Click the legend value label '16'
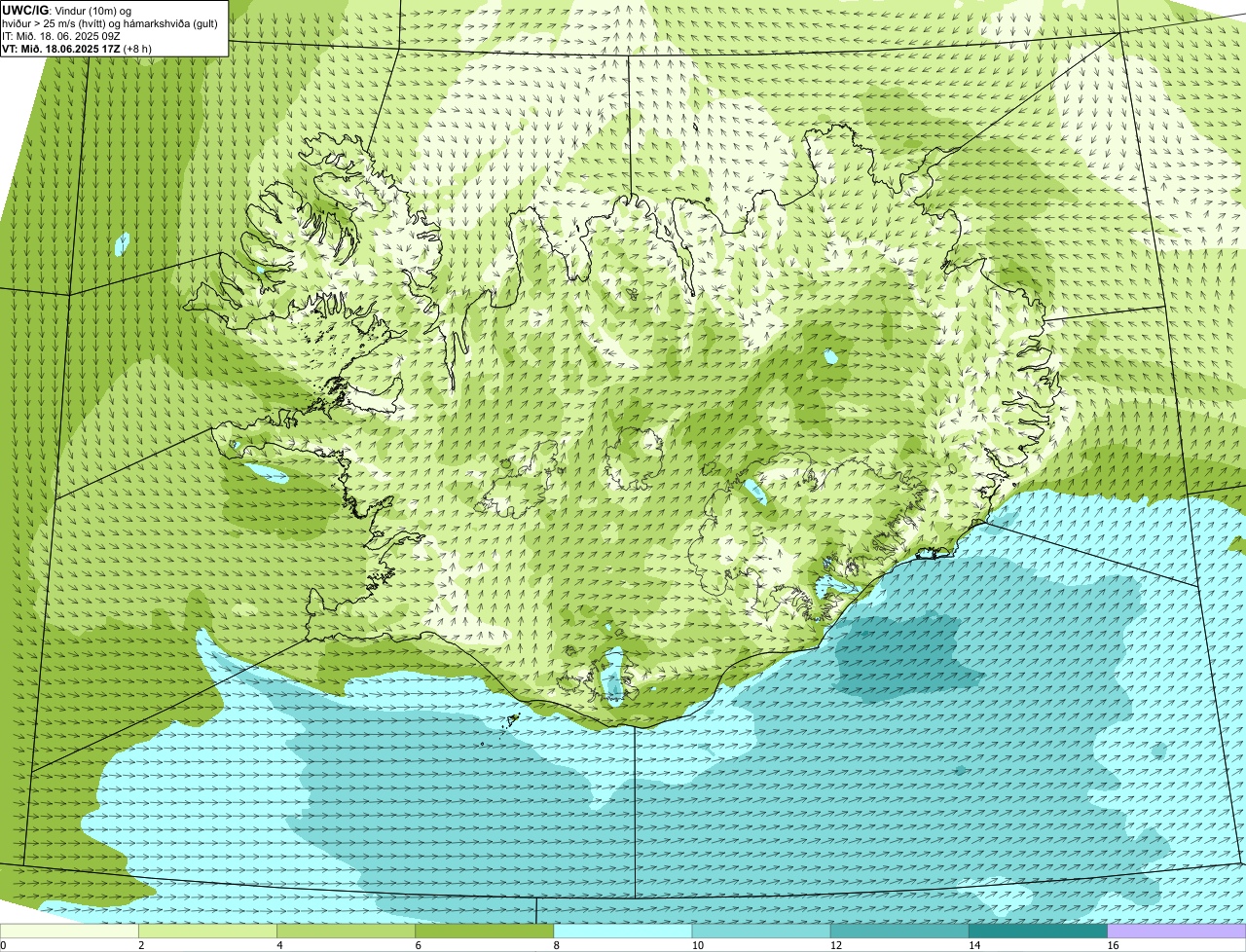 tap(1113, 945)
